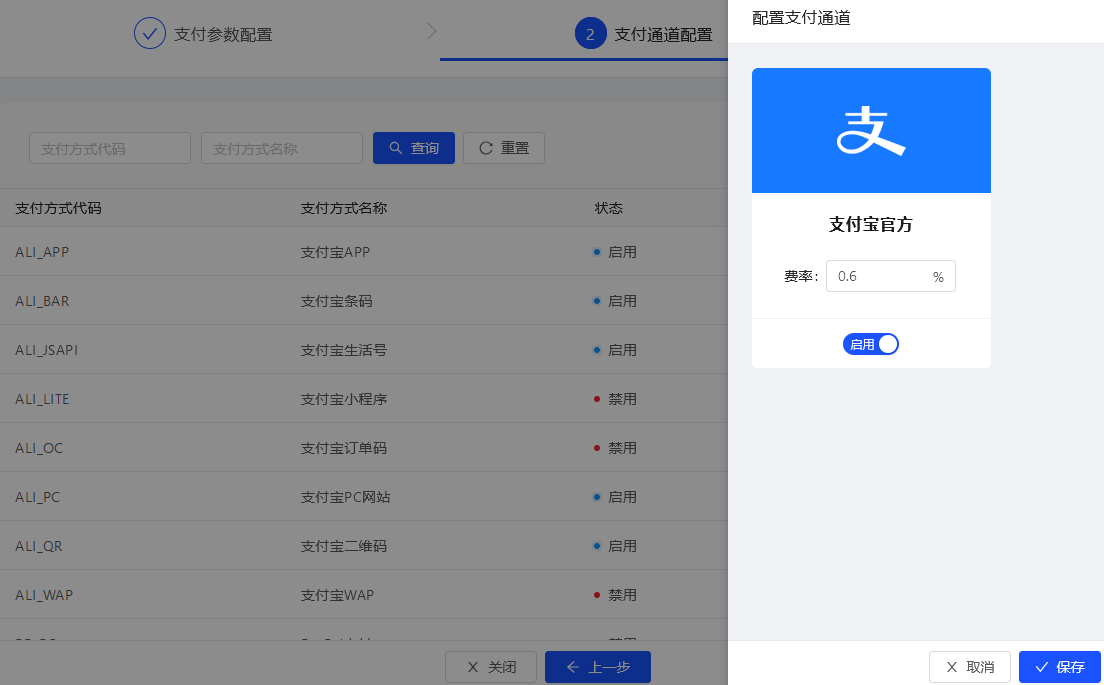Click the completed check icon on 支付参数配置

[149, 33]
